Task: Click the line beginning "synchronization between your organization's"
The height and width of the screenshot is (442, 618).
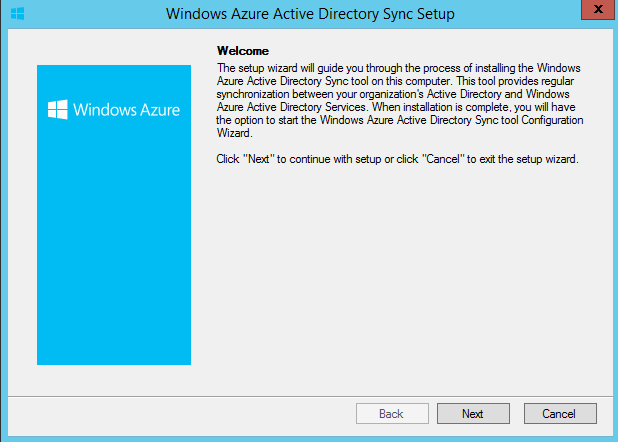Action: (393, 94)
